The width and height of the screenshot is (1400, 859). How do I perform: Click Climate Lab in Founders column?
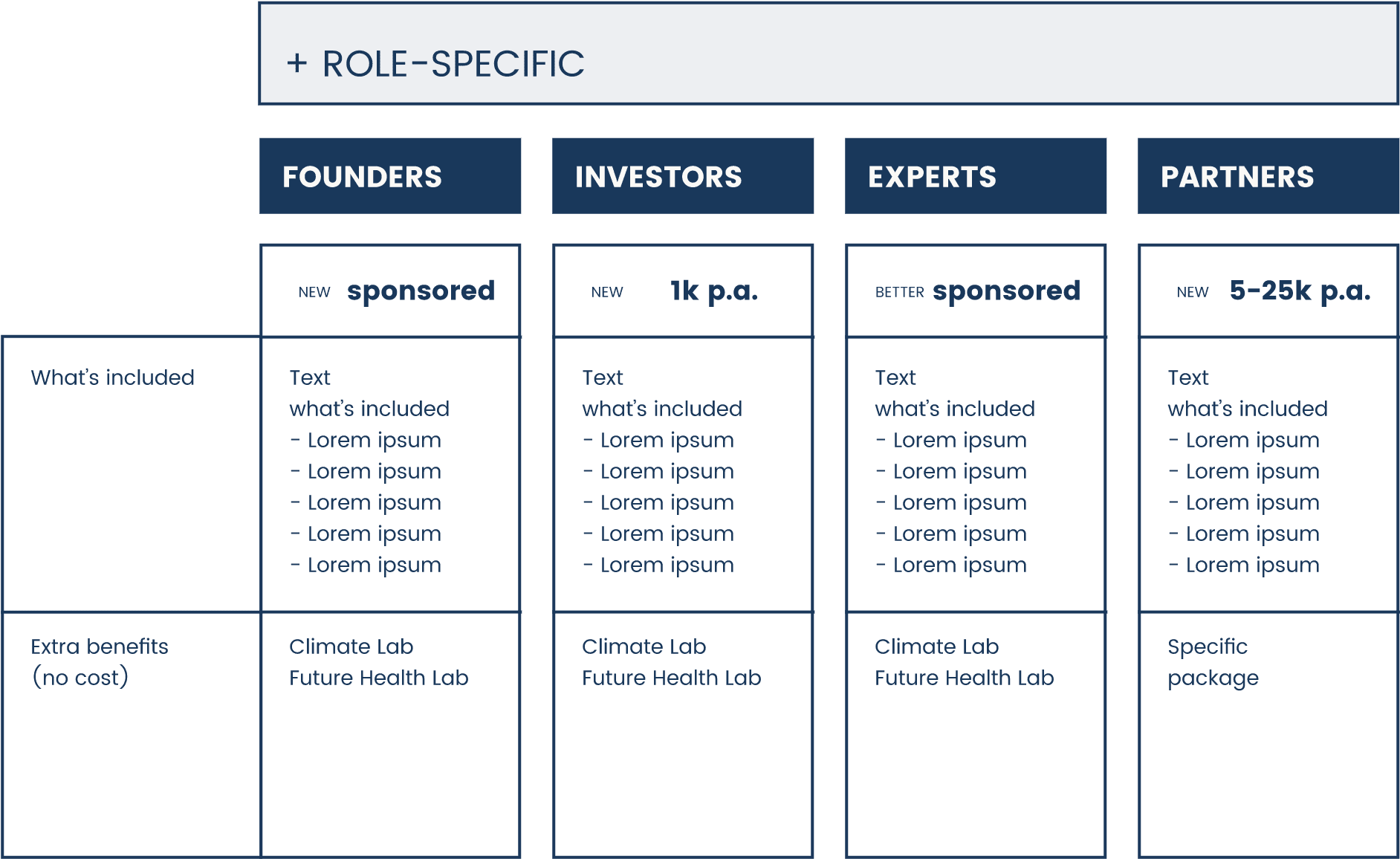pyautogui.click(x=351, y=646)
